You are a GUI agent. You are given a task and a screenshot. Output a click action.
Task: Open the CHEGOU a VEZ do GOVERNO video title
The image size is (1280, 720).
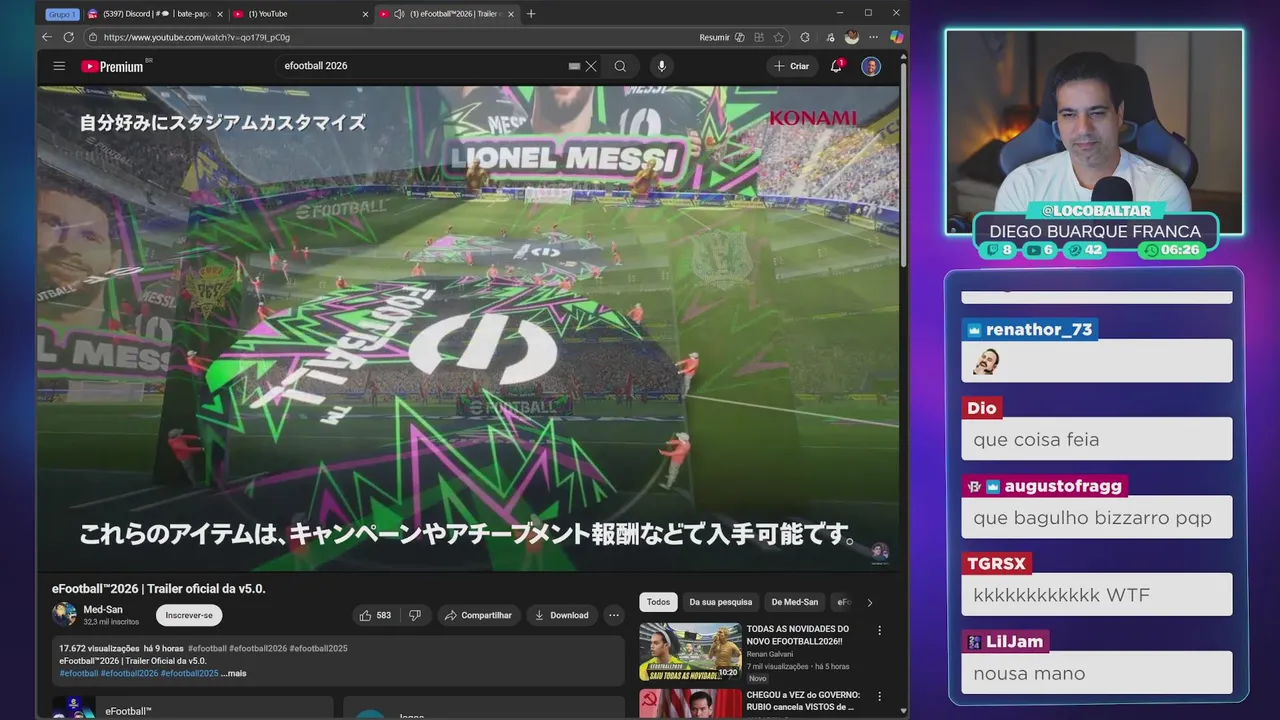(803, 701)
